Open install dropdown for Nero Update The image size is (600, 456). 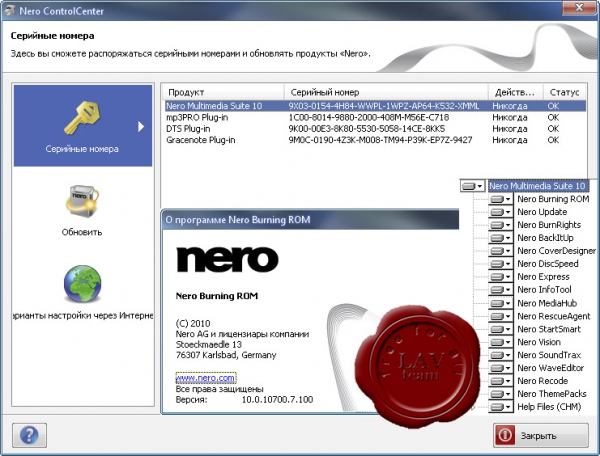501,212
